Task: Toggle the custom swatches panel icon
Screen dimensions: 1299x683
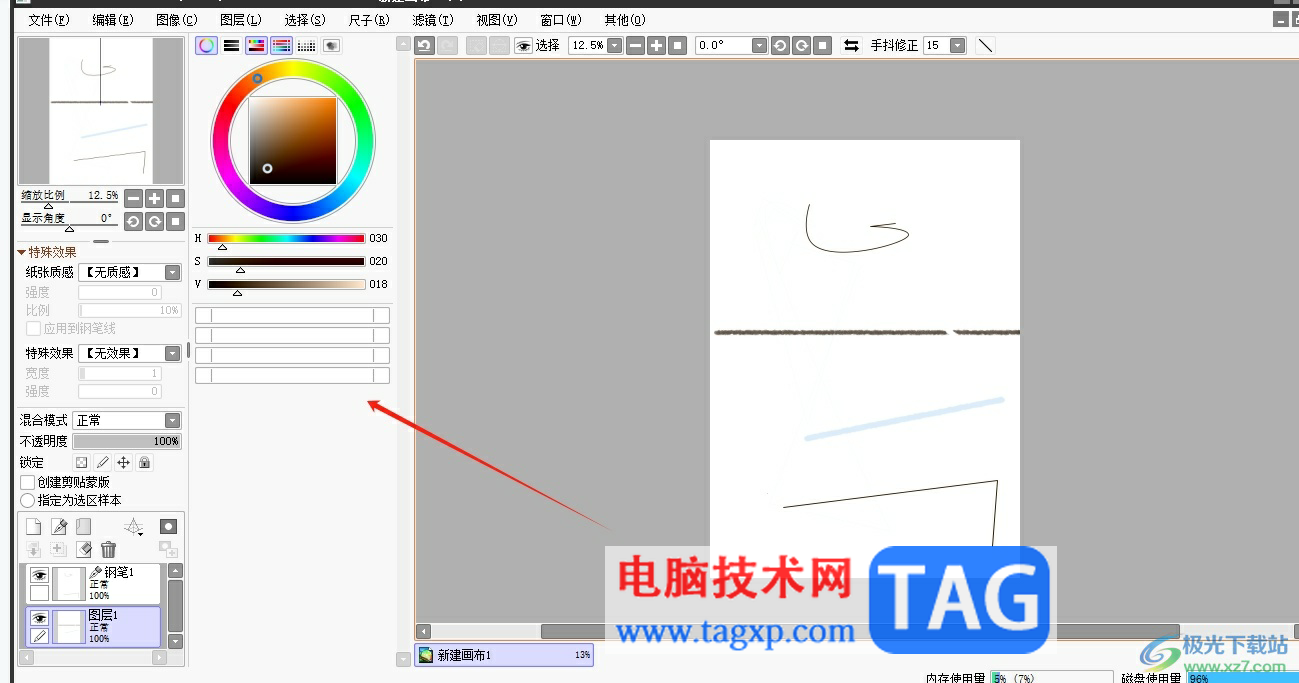Action: click(307, 45)
